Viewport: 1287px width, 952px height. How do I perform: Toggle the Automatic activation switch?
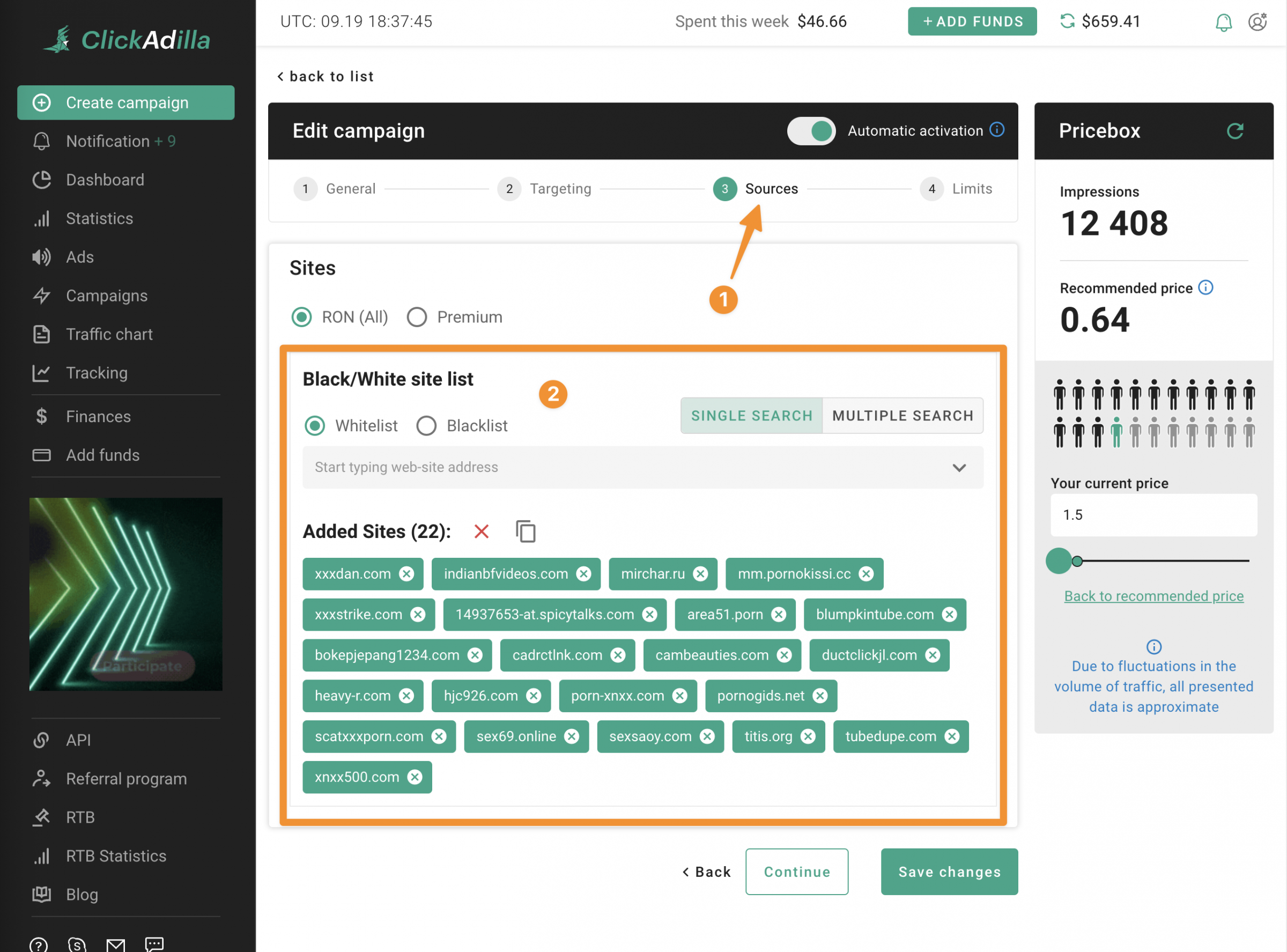pyautogui.click(x=811, y=131)
